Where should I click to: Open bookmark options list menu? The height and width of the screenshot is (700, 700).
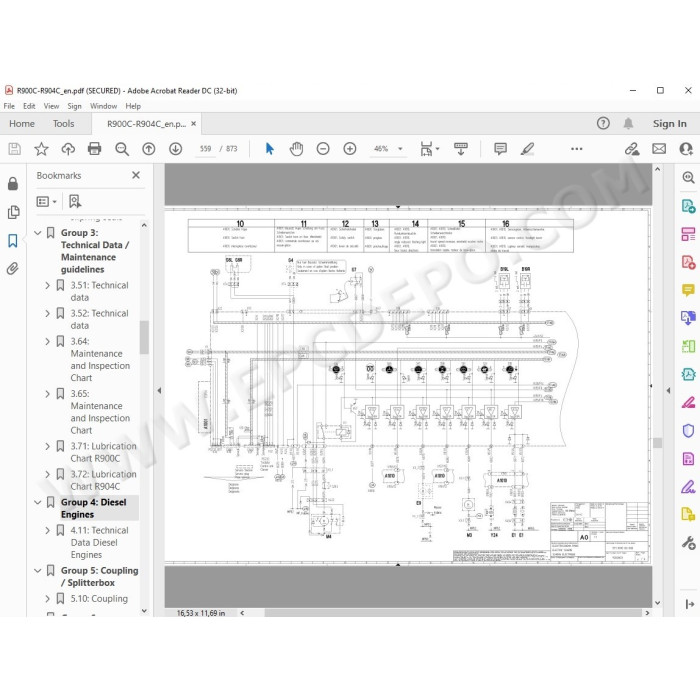tap(46, 202)
